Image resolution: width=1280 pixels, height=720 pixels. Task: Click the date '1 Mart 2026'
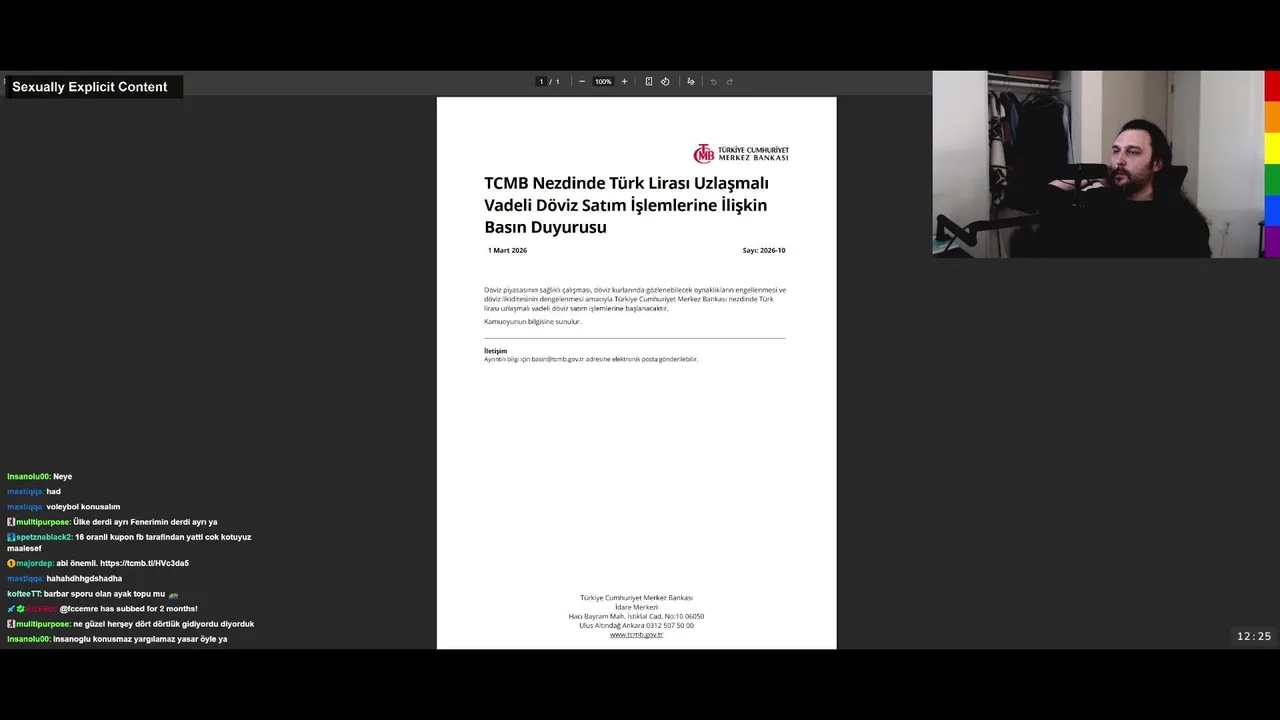click(507, 250)
